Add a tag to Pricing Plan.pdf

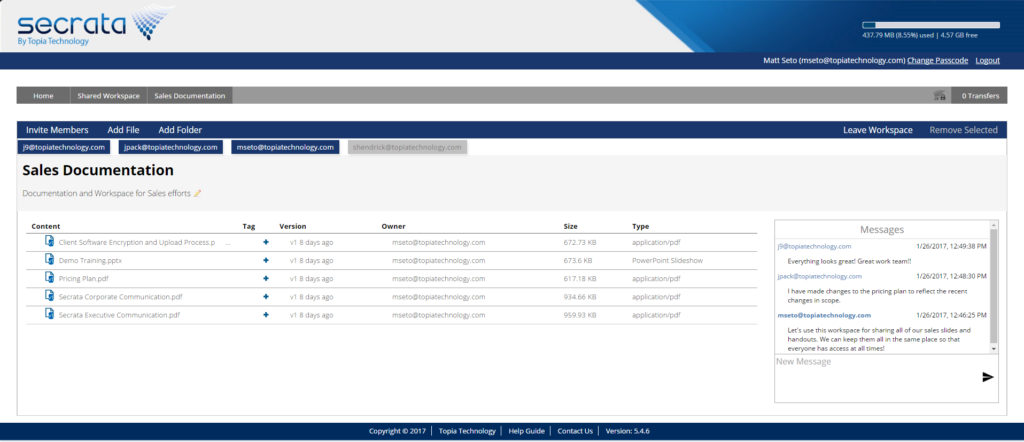point(266,278)
